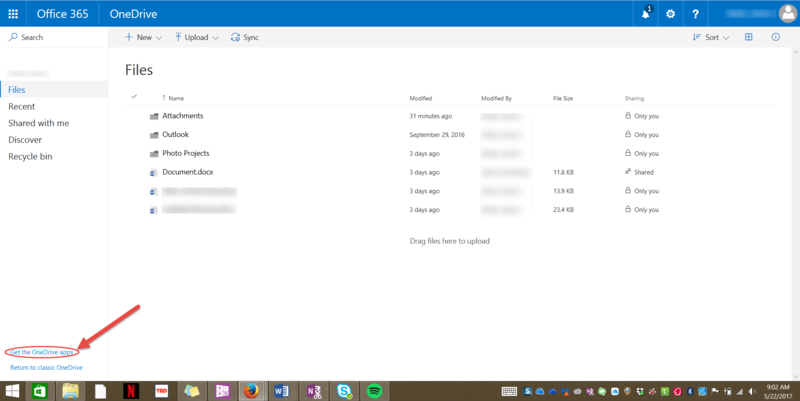Open the Photo Projects folder
The width and height of the screenshot is (800, 401).
(185, 153)
